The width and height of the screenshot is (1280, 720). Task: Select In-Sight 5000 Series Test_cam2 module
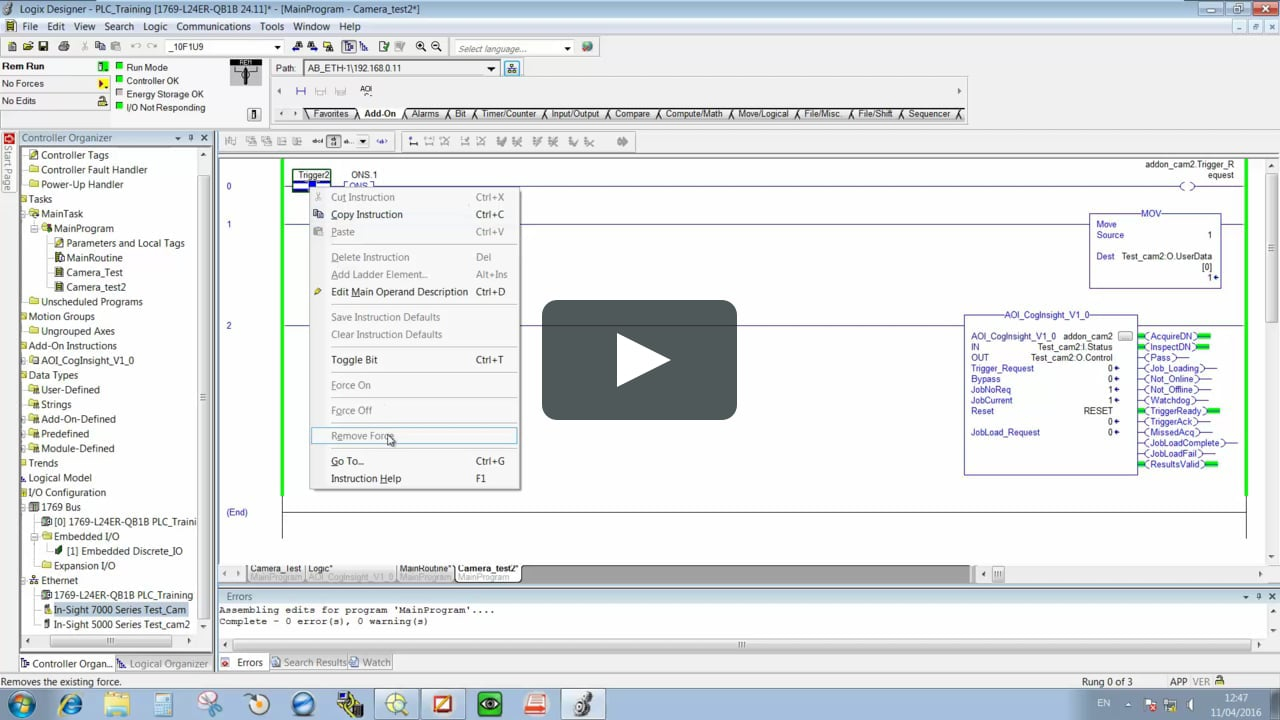click(121, 624)
